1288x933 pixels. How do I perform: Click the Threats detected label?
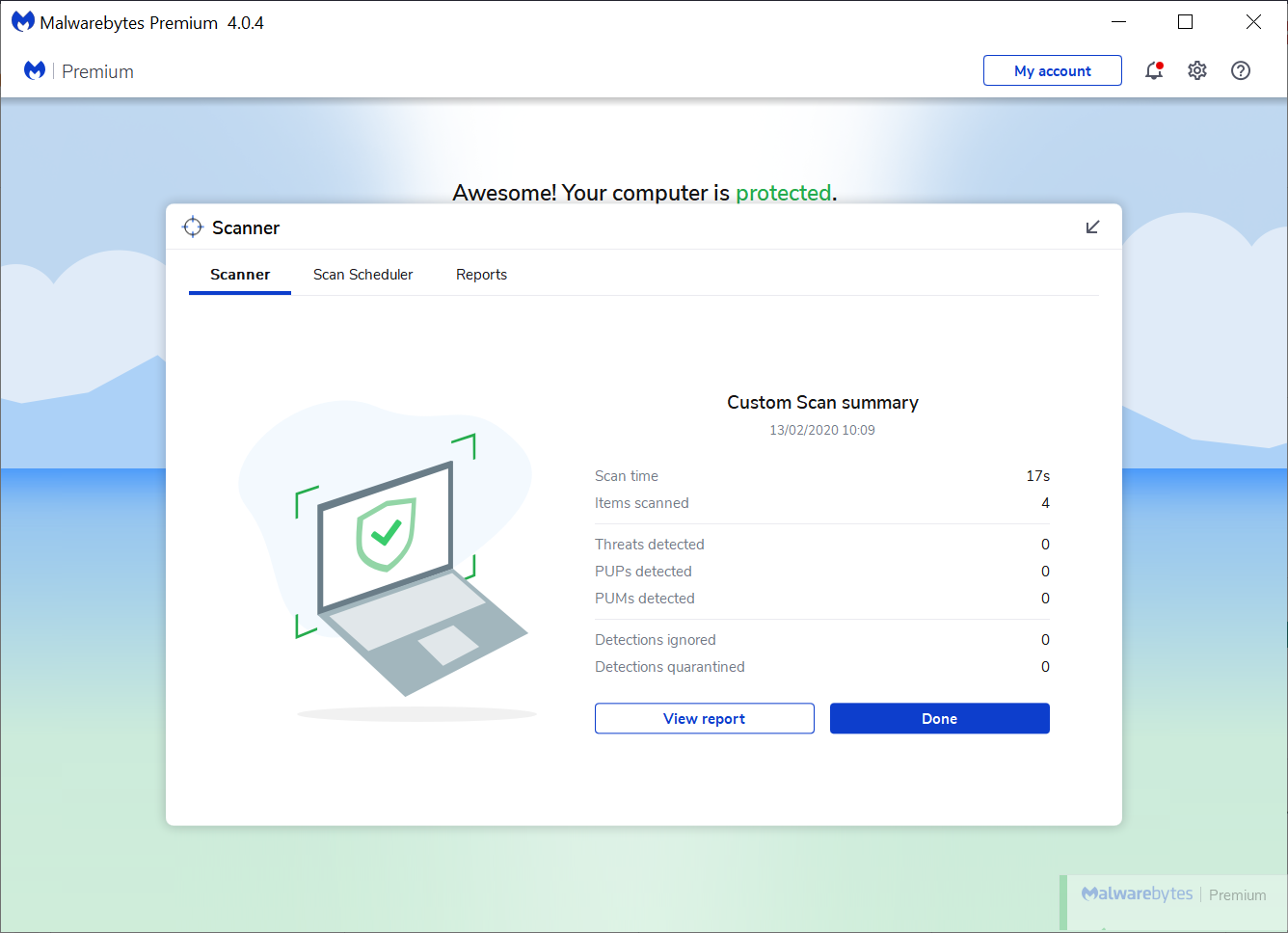tap(650, 545)
